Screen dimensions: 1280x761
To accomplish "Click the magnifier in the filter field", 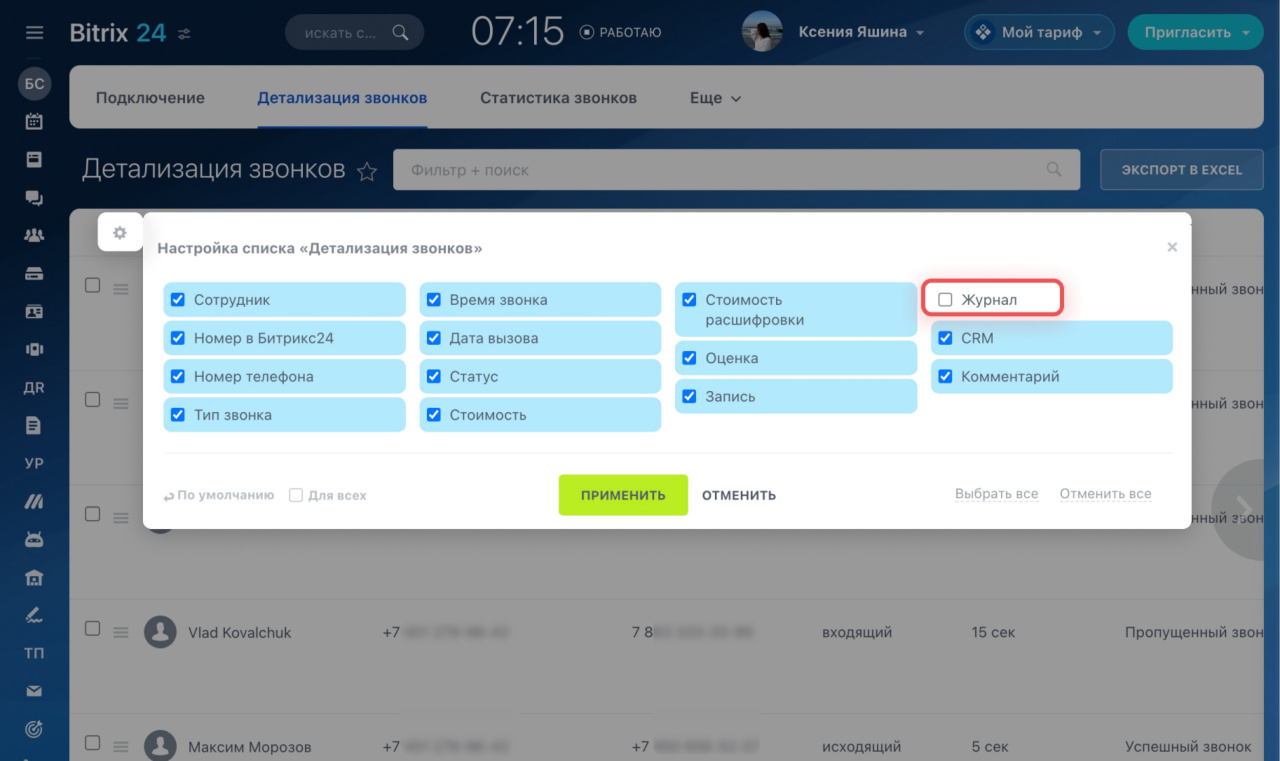I will tap(1054, 170).
